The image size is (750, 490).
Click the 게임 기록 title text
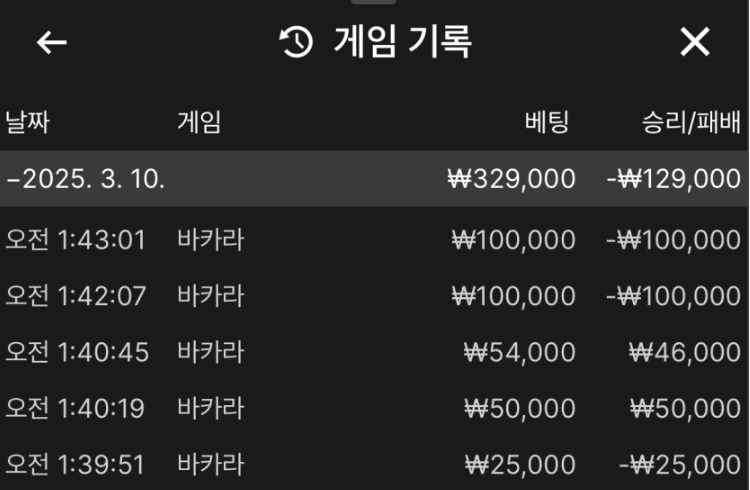point(402,42)
